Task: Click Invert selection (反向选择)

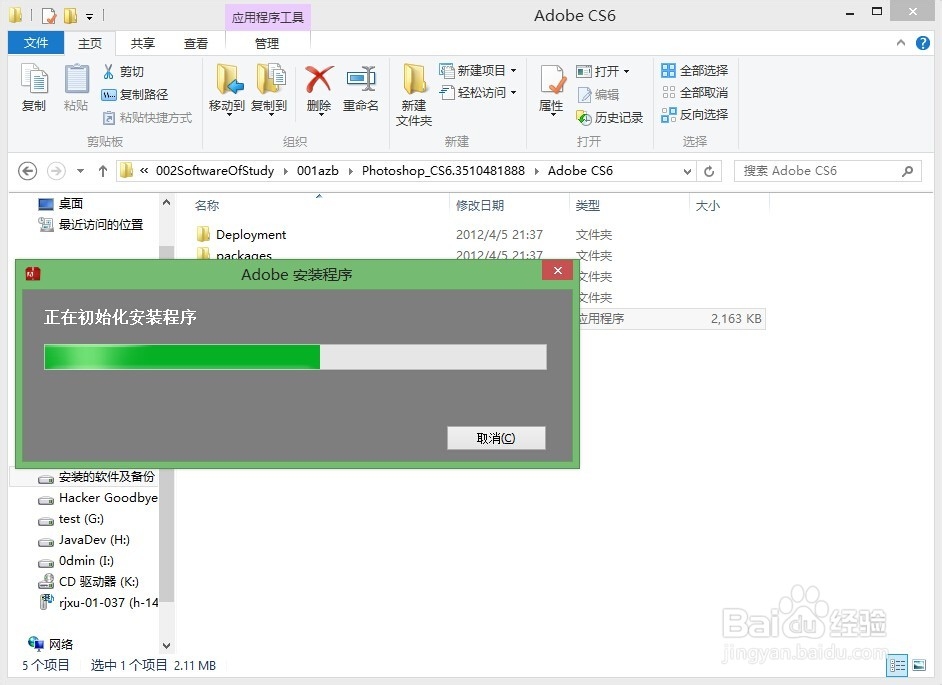Action: click(694, 114)
